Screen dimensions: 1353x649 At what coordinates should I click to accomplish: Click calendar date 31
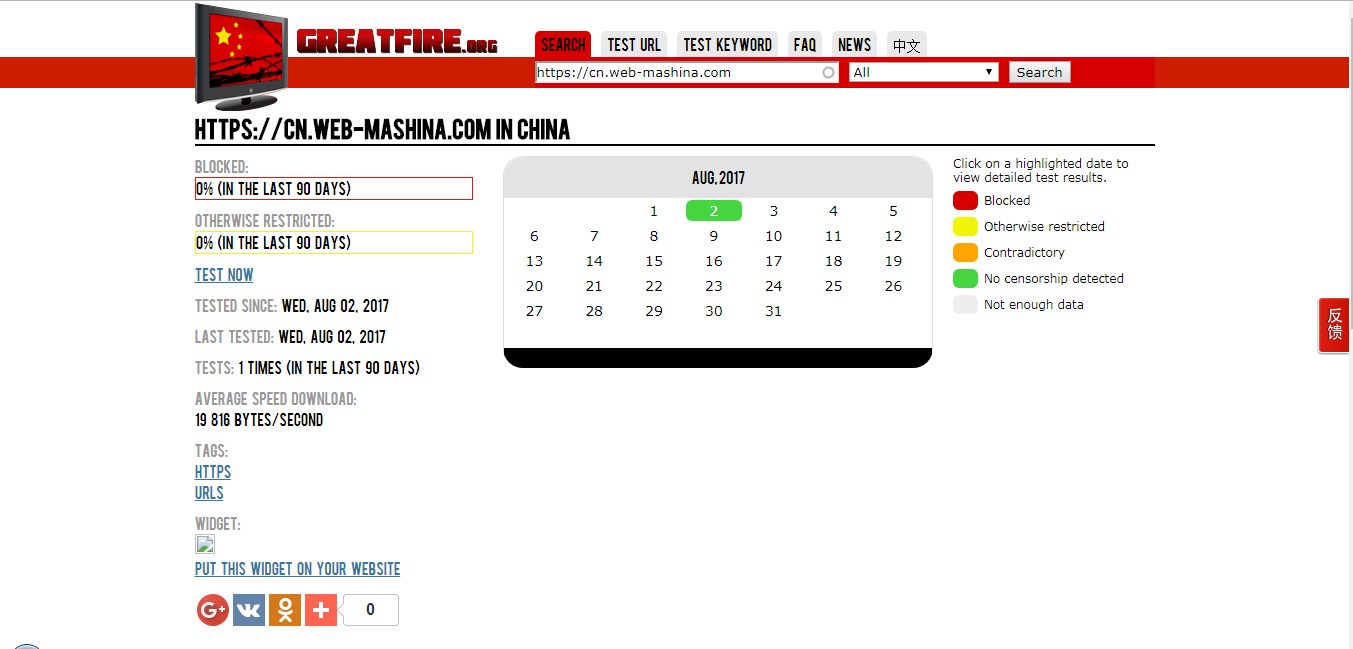tap(773, 311)
